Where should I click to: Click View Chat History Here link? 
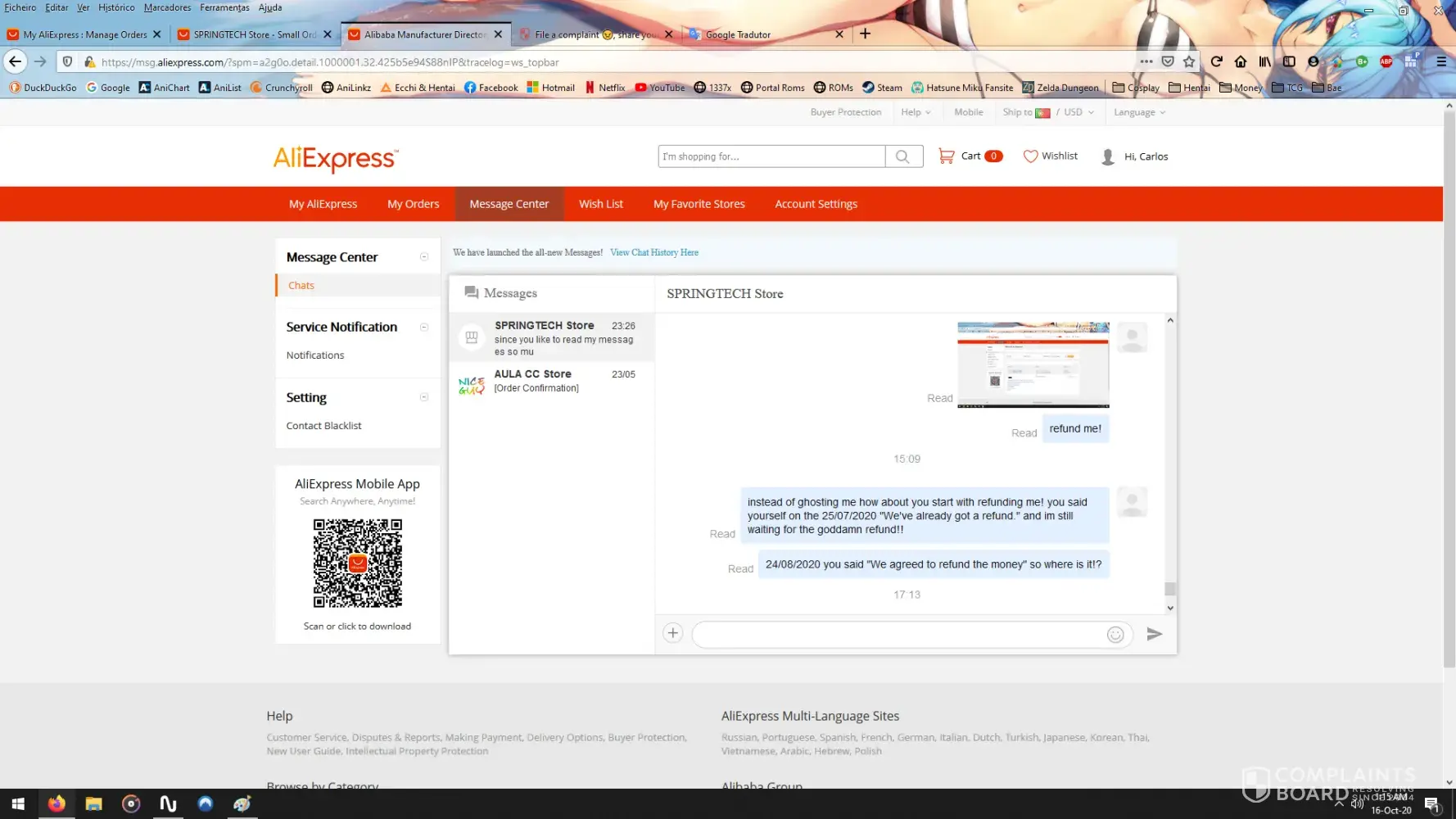pyautogui.click(x=653, y=252)
